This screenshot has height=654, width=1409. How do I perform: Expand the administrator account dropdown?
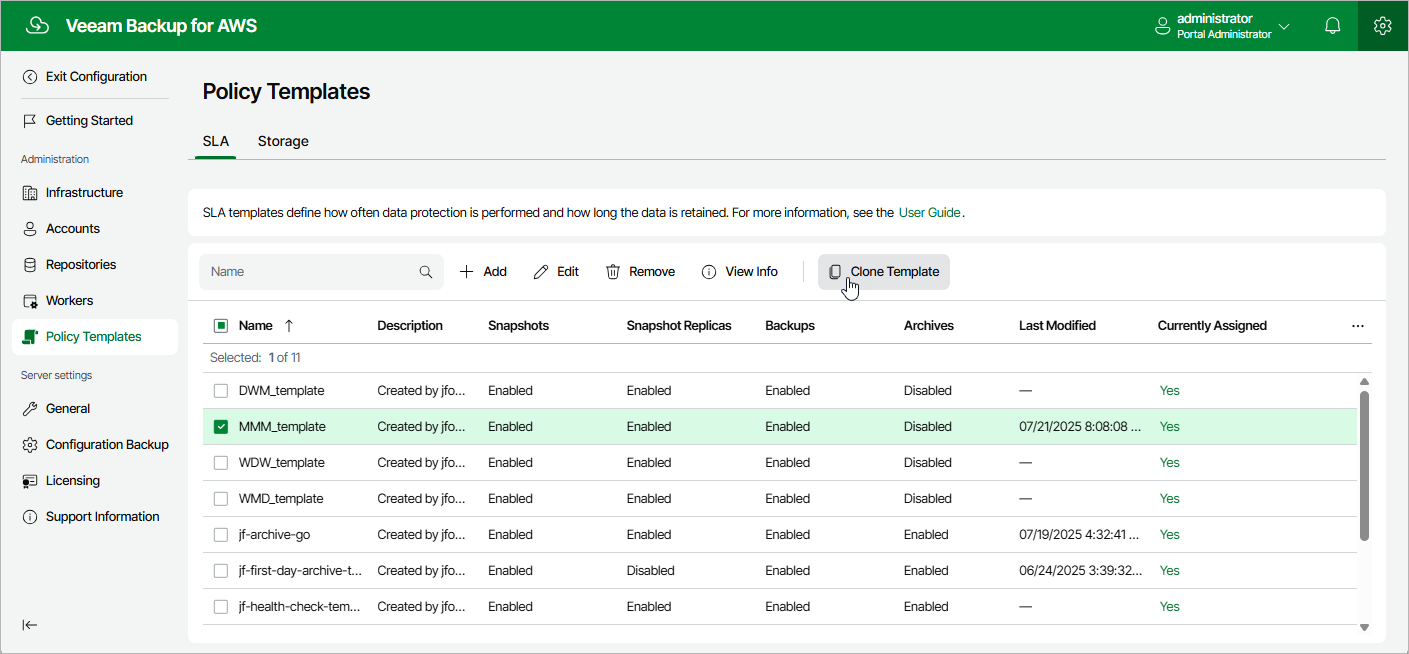tap(1284, 26)
